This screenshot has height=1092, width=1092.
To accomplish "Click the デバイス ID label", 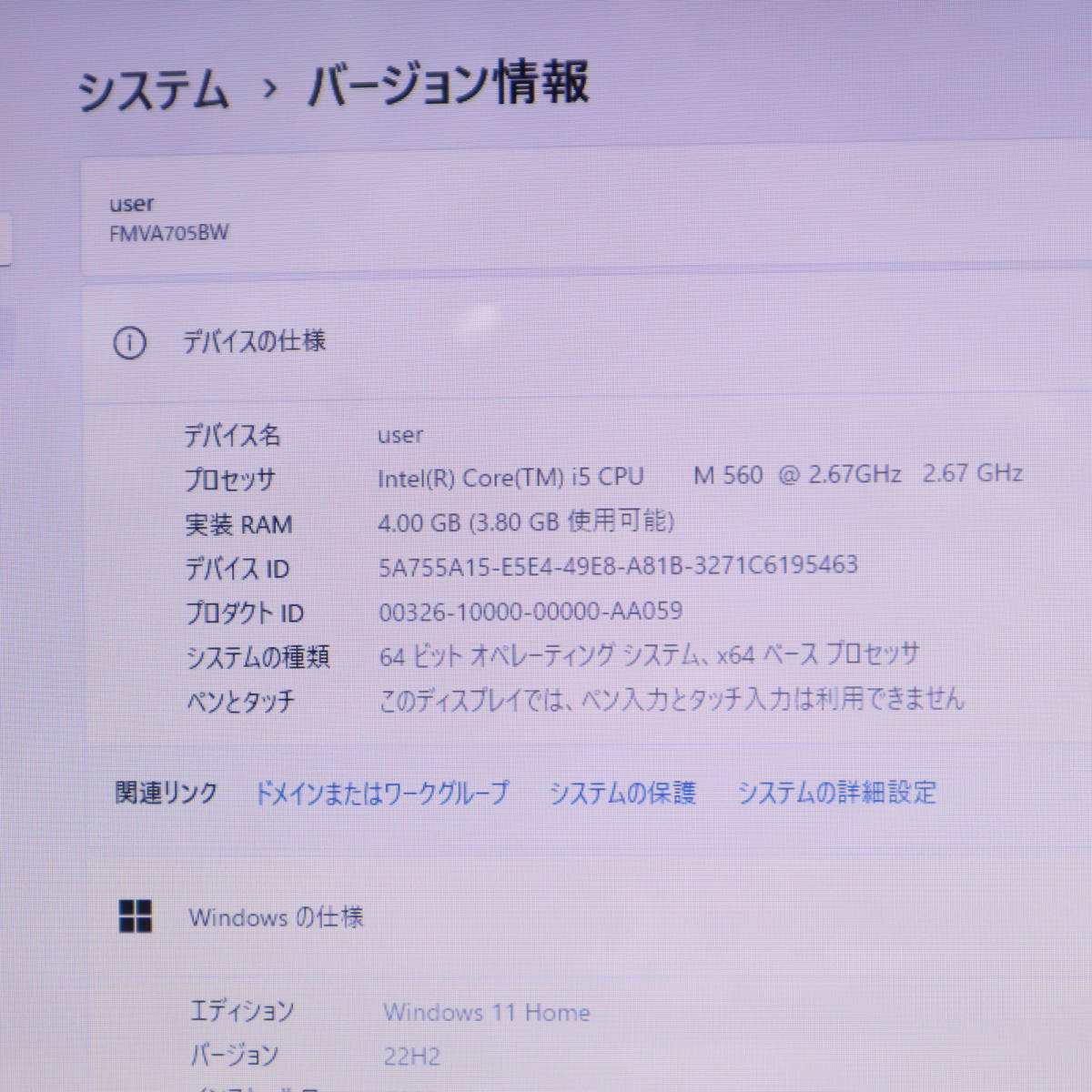I will [237, 569].
